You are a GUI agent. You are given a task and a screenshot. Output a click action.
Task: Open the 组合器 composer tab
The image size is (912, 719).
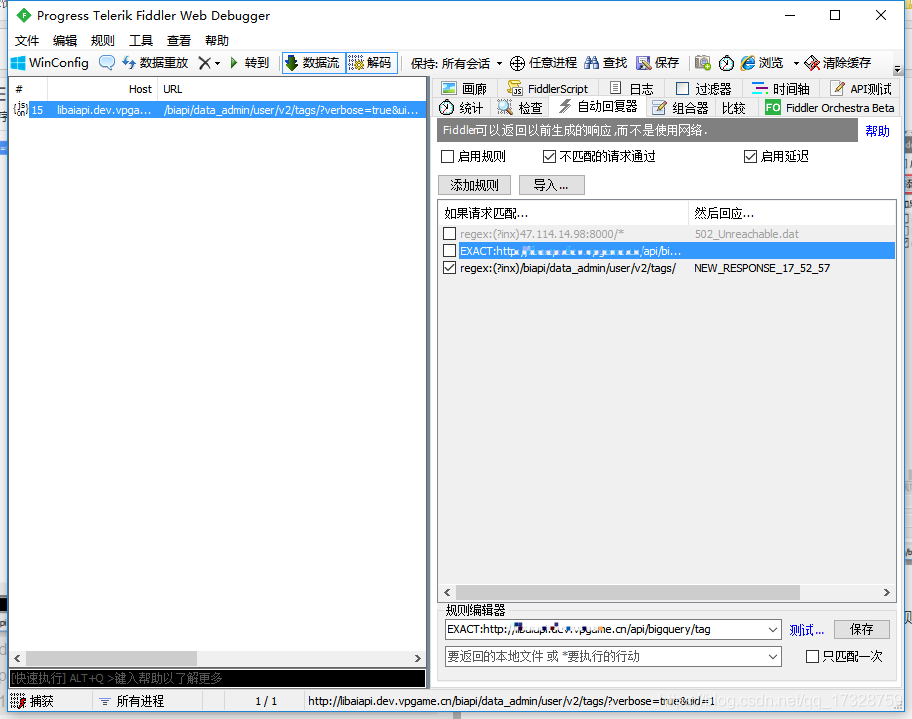[x=681, y=108]
